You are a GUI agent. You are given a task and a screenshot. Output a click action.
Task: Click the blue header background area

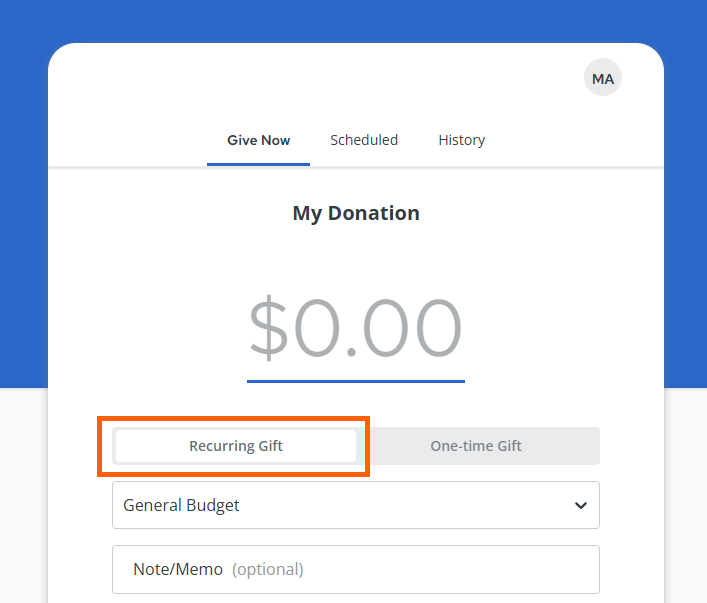point(24,200)
